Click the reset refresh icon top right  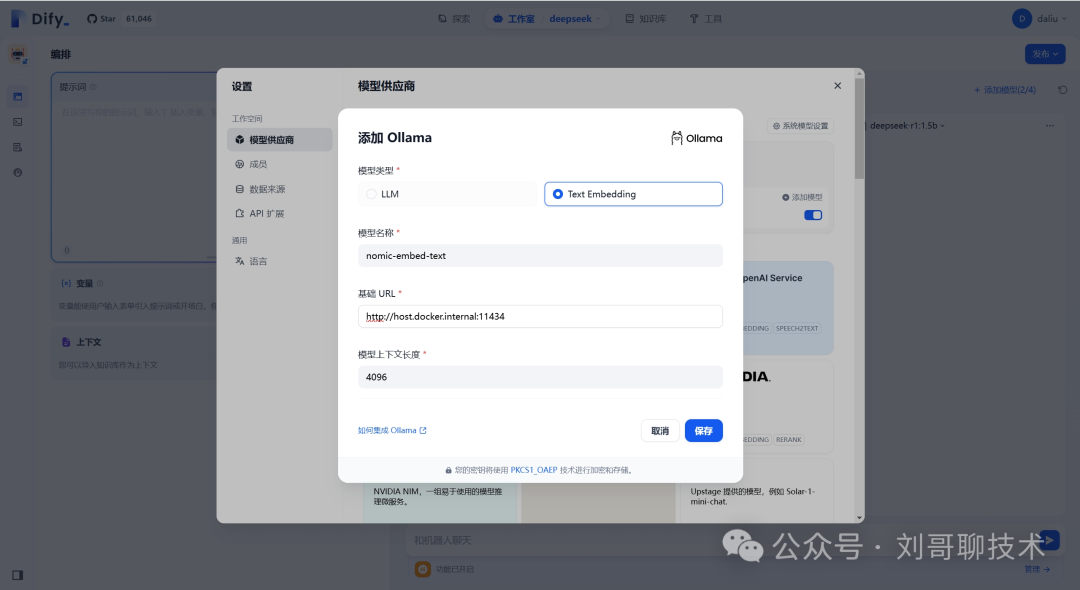pos(1063,90)
